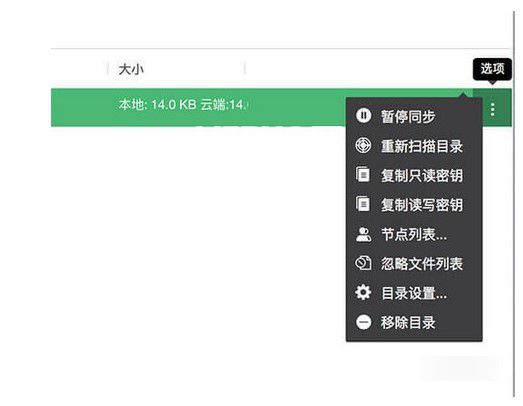
Task: Click the copy icon for 复制只读密钥
Action: [x=363, y=174]
